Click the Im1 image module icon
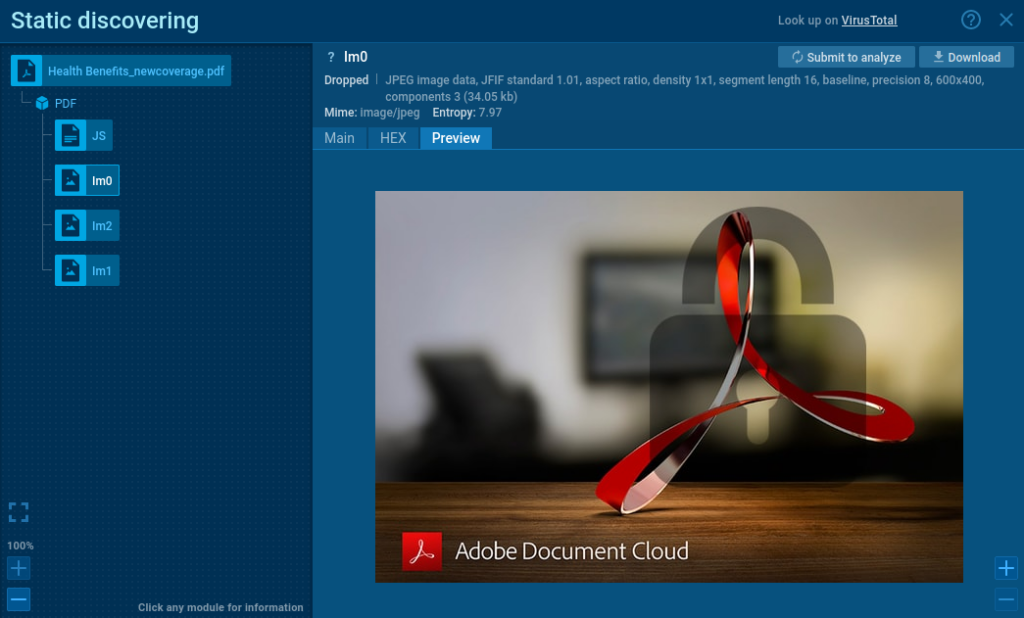This screenshot has height=618, width=1024. click(70, 271)
